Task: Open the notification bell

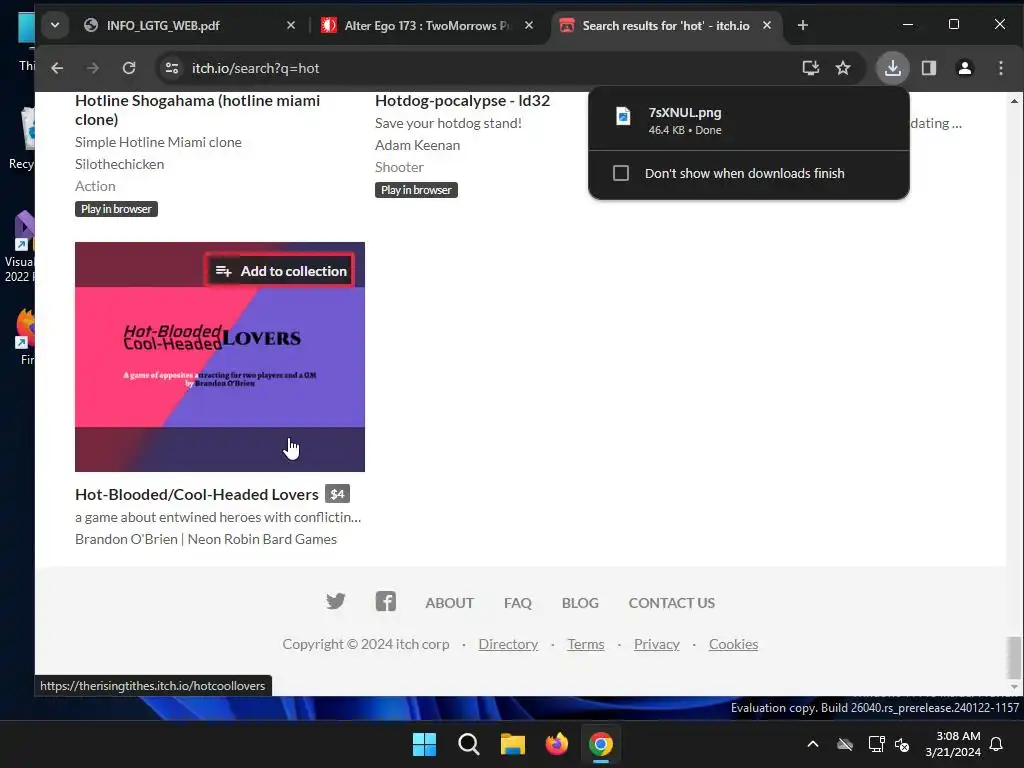Action: 997,744
